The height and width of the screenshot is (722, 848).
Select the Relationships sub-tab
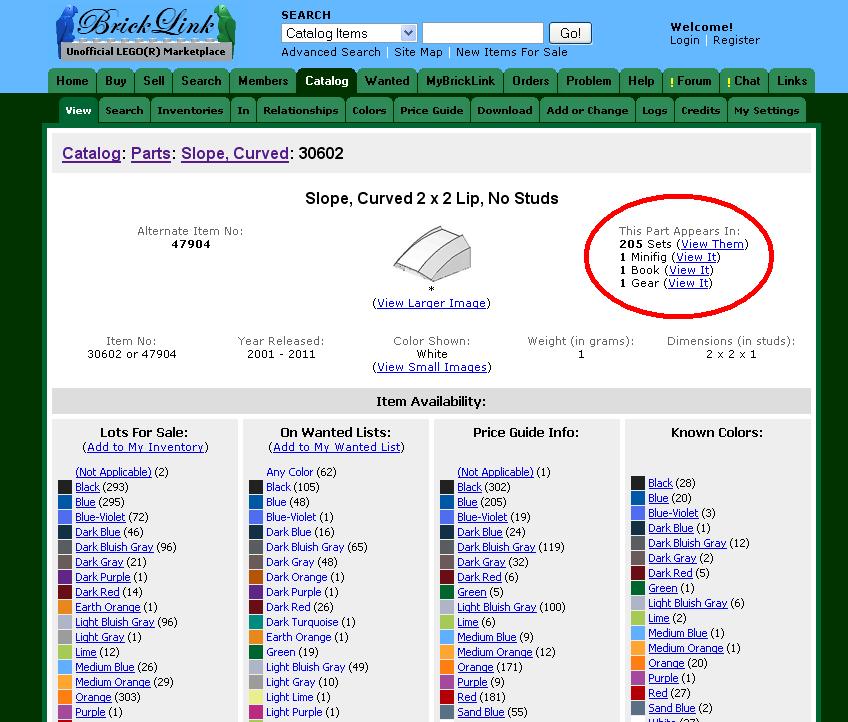[x=301, y=110]
